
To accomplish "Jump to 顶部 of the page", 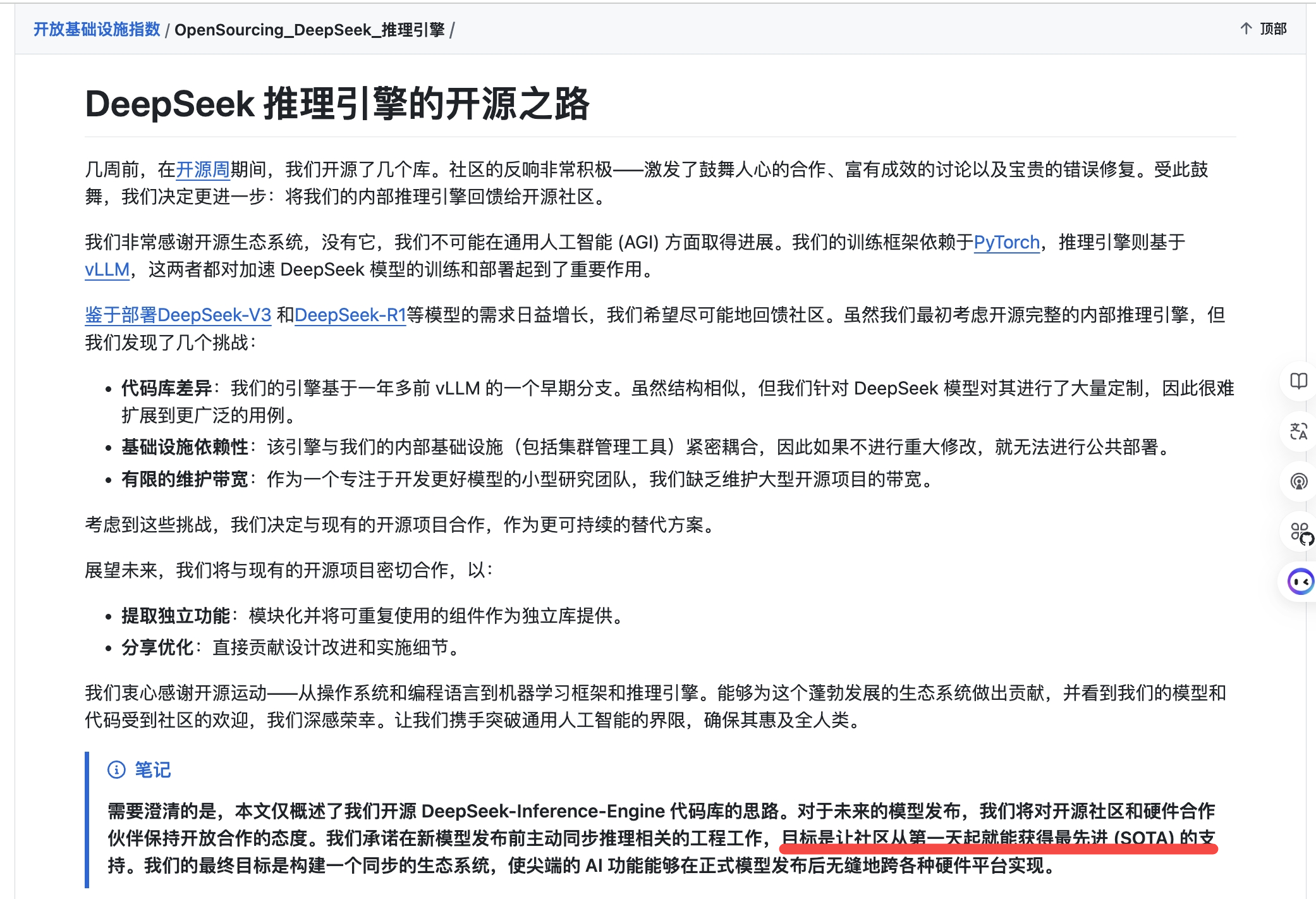I will (1273, 28).
